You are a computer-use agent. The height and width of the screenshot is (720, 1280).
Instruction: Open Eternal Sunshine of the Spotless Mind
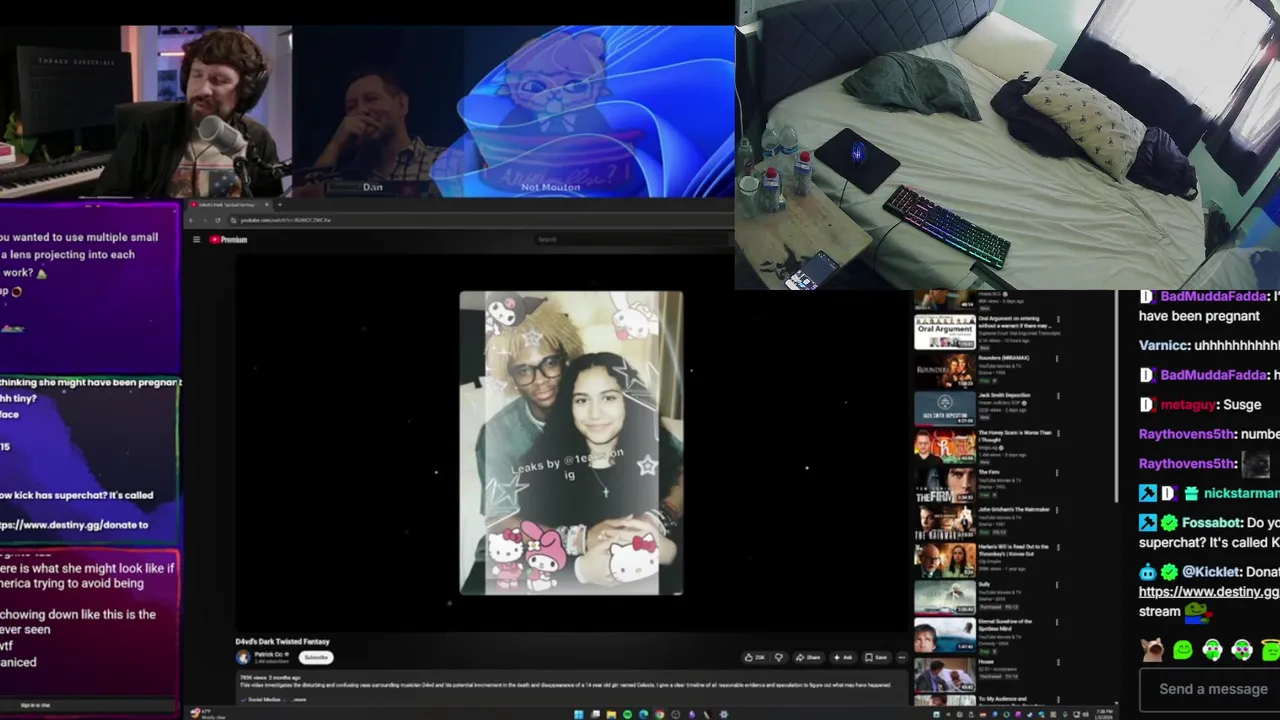pos(944,633)
